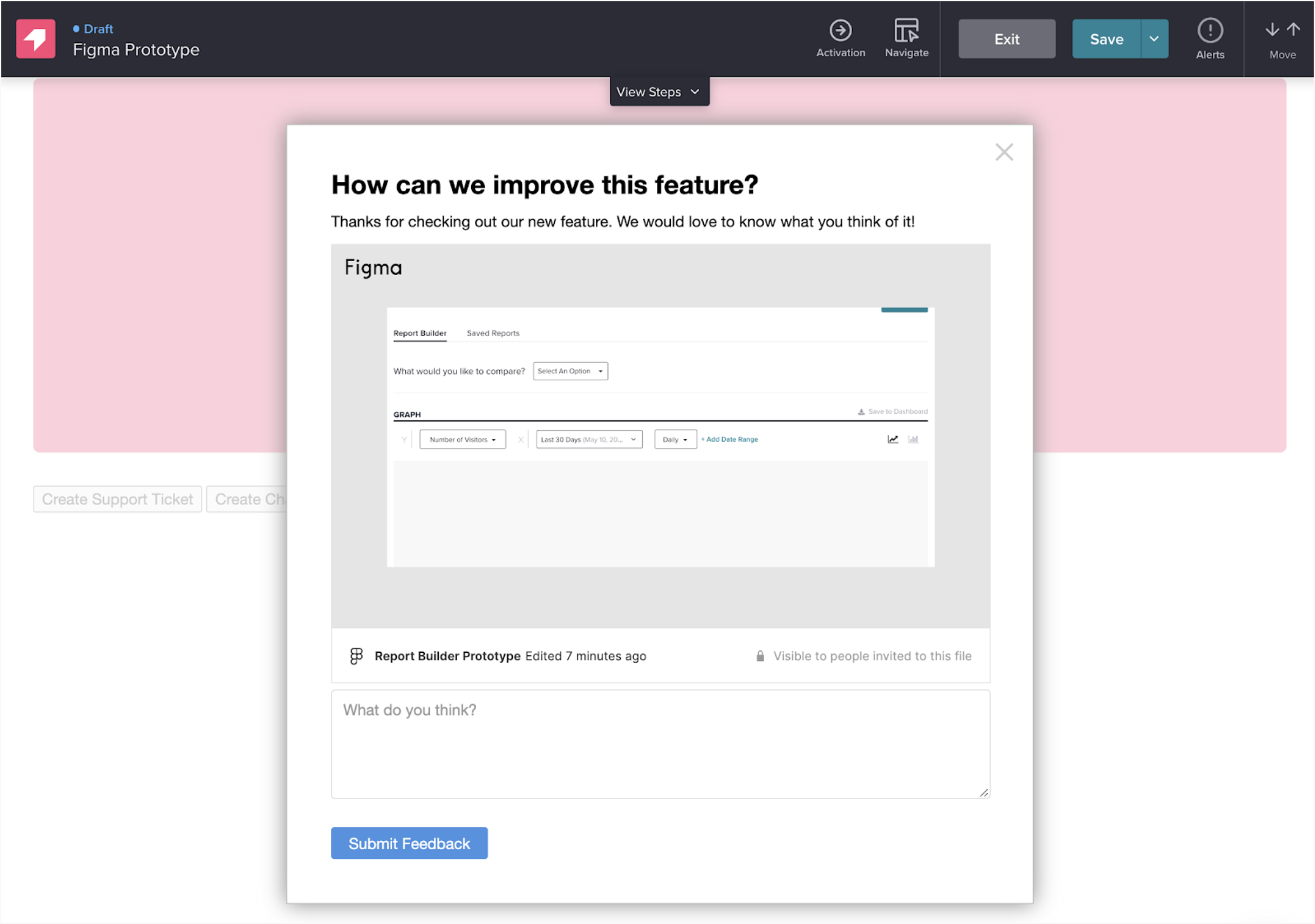Click the Y axis label beside Number of Visitors
Viewport: 1315px width, 924px height.
(404, 440)
